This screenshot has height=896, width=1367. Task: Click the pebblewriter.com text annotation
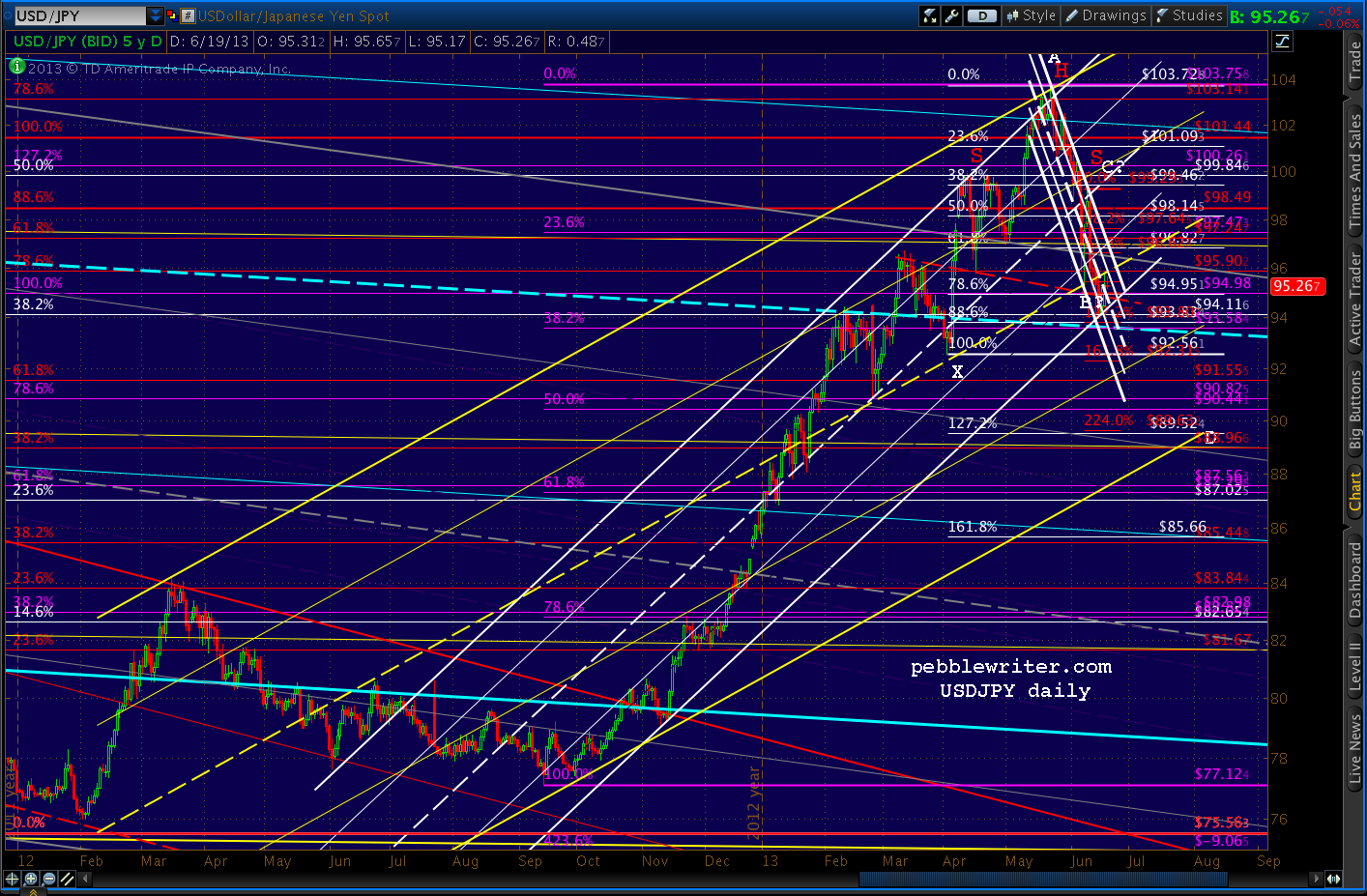click(1011, 667)
